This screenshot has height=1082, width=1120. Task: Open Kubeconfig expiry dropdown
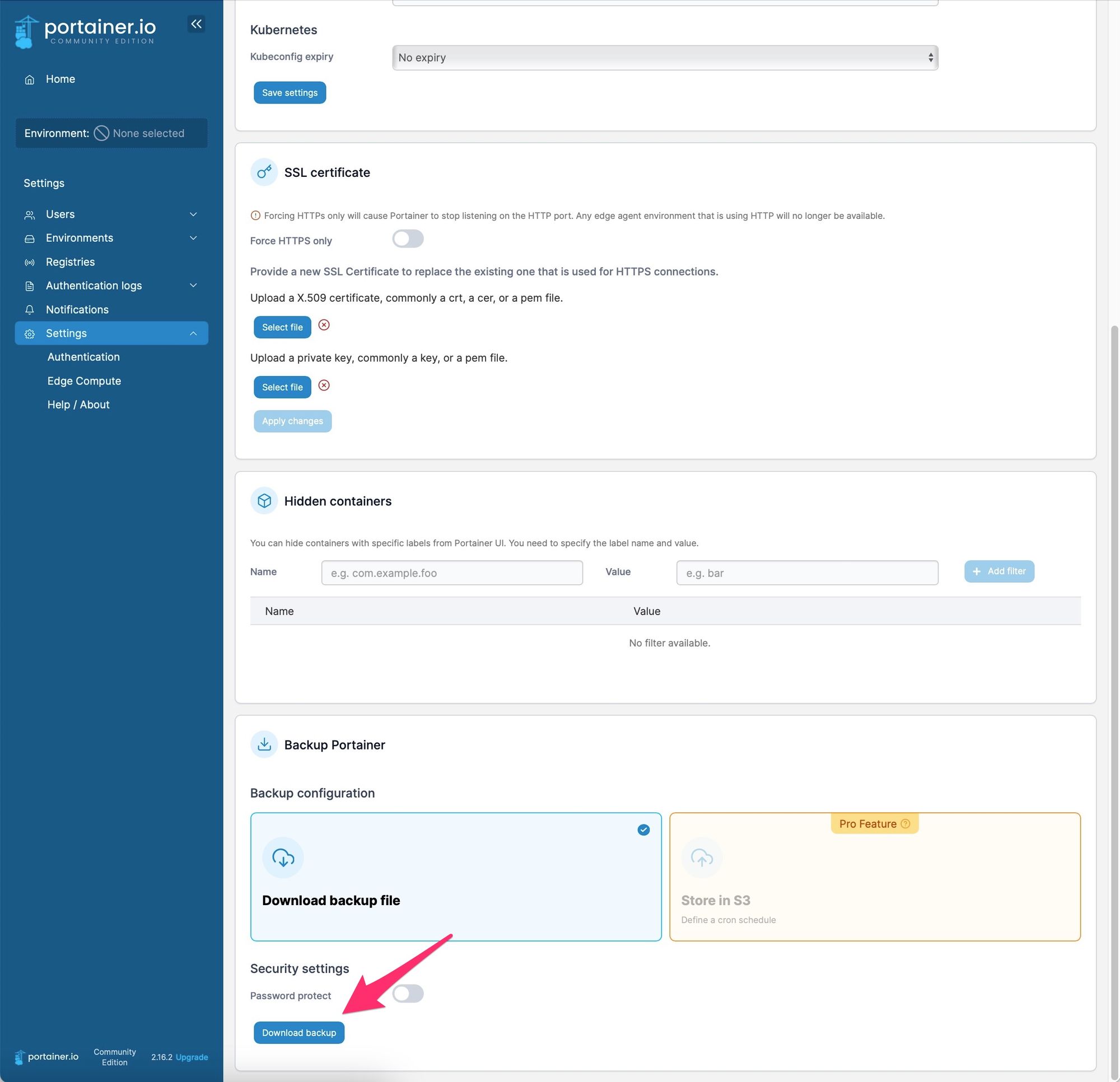665,58
